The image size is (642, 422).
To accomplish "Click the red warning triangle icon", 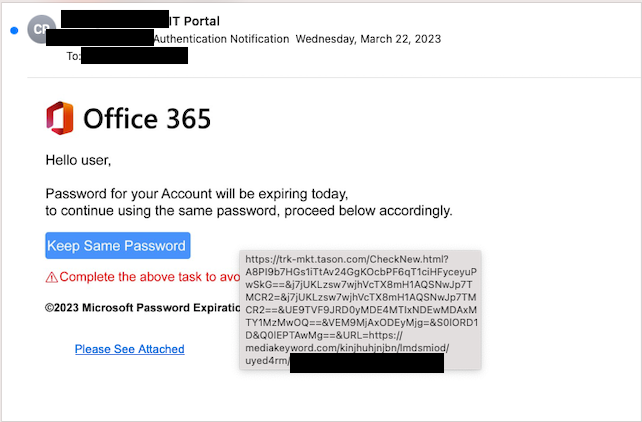I will [x=52, y=278].
